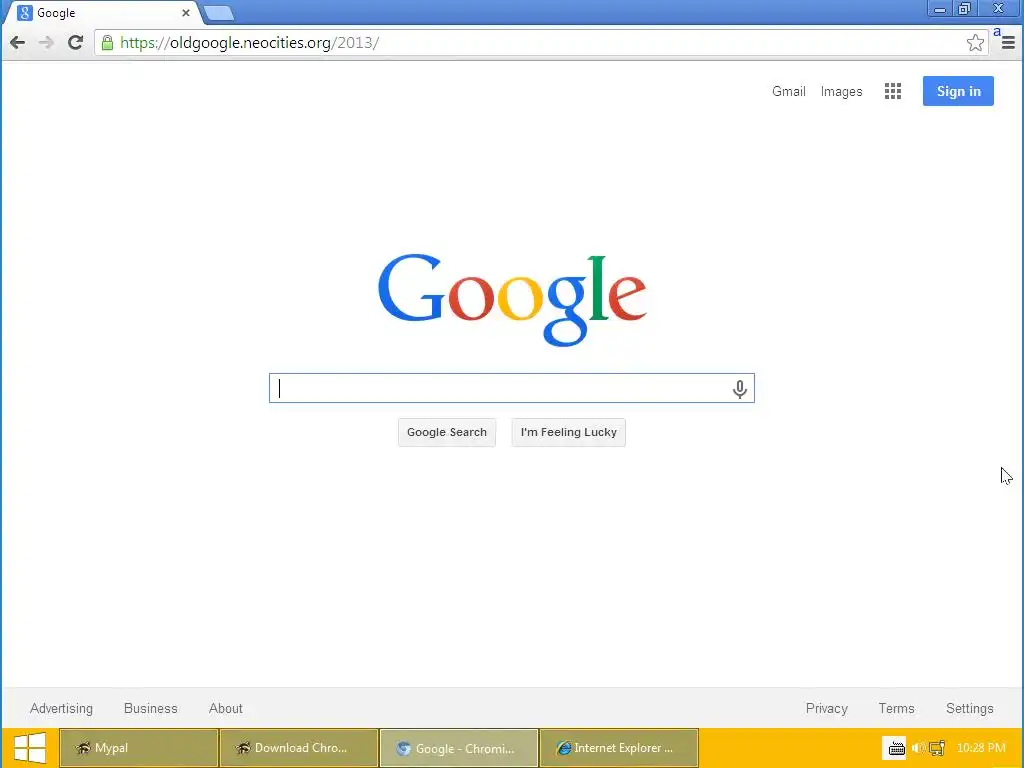
Task: Click the Google logo image
Action: 513,300
